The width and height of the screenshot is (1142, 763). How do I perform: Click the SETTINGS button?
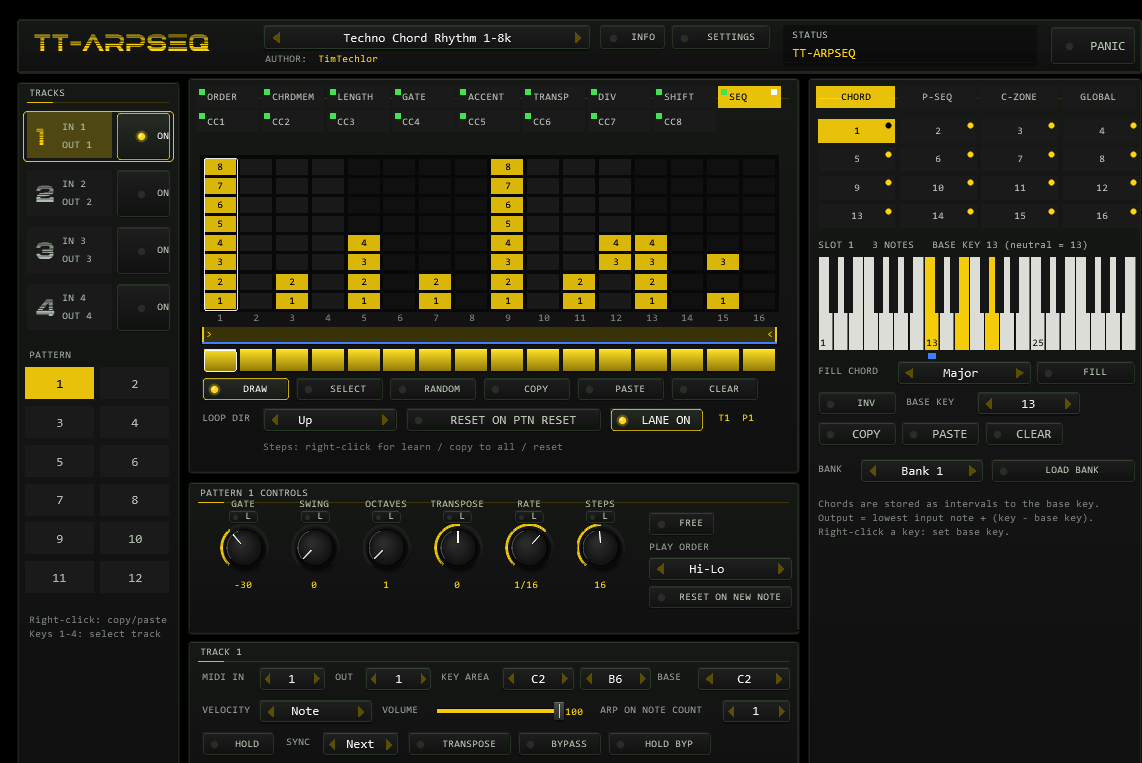[x=720, y=37]
